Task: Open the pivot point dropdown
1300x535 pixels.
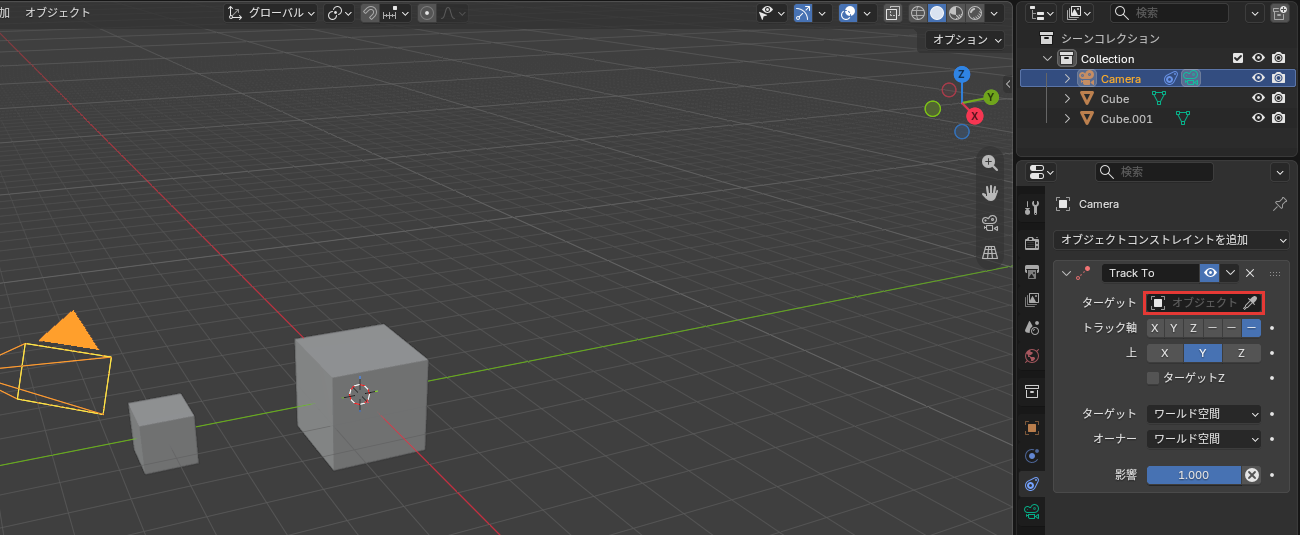Action: coord(340,13)
